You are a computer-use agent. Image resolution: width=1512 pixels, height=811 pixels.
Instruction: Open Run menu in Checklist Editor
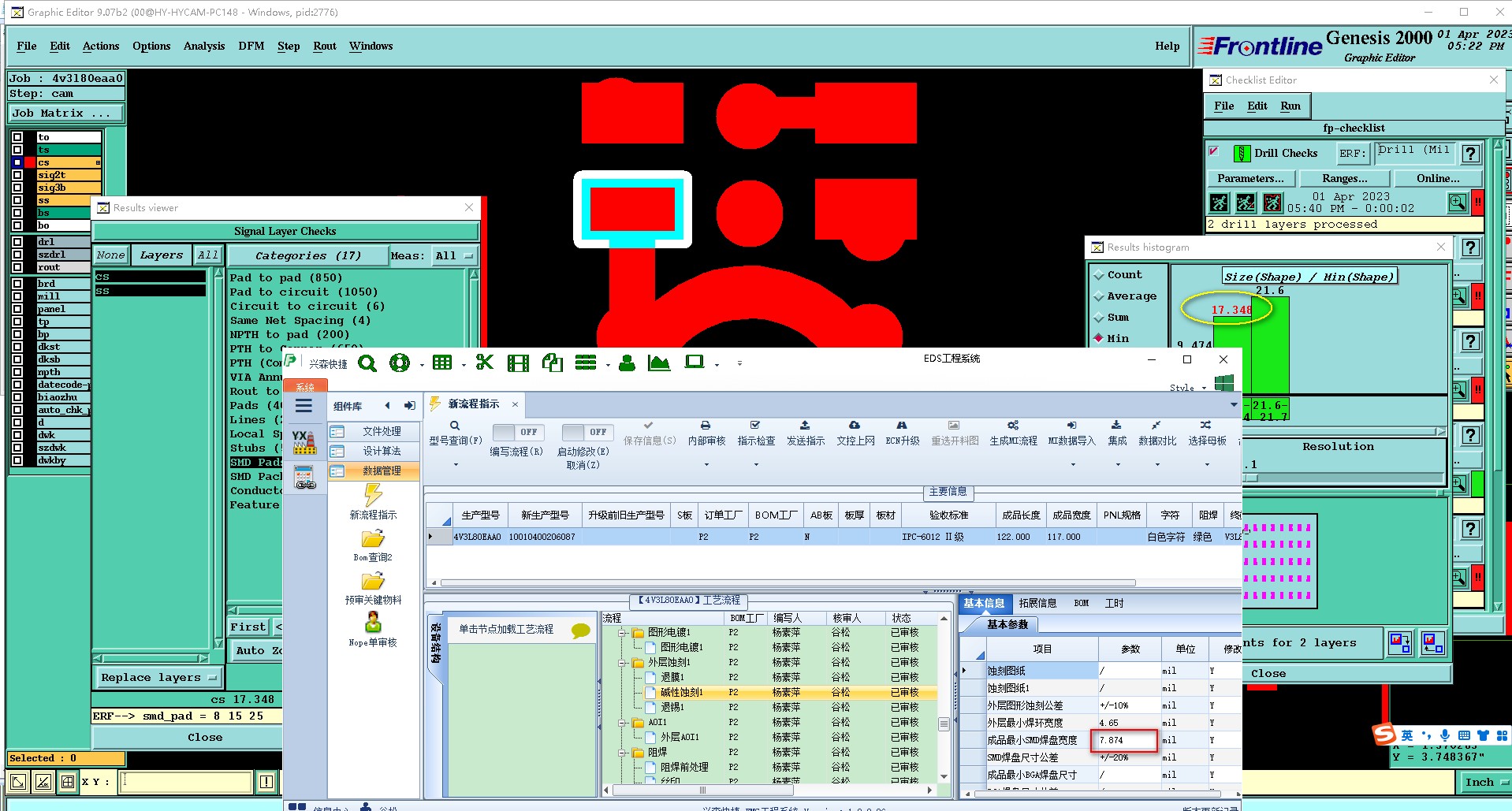coord(1290,106)
